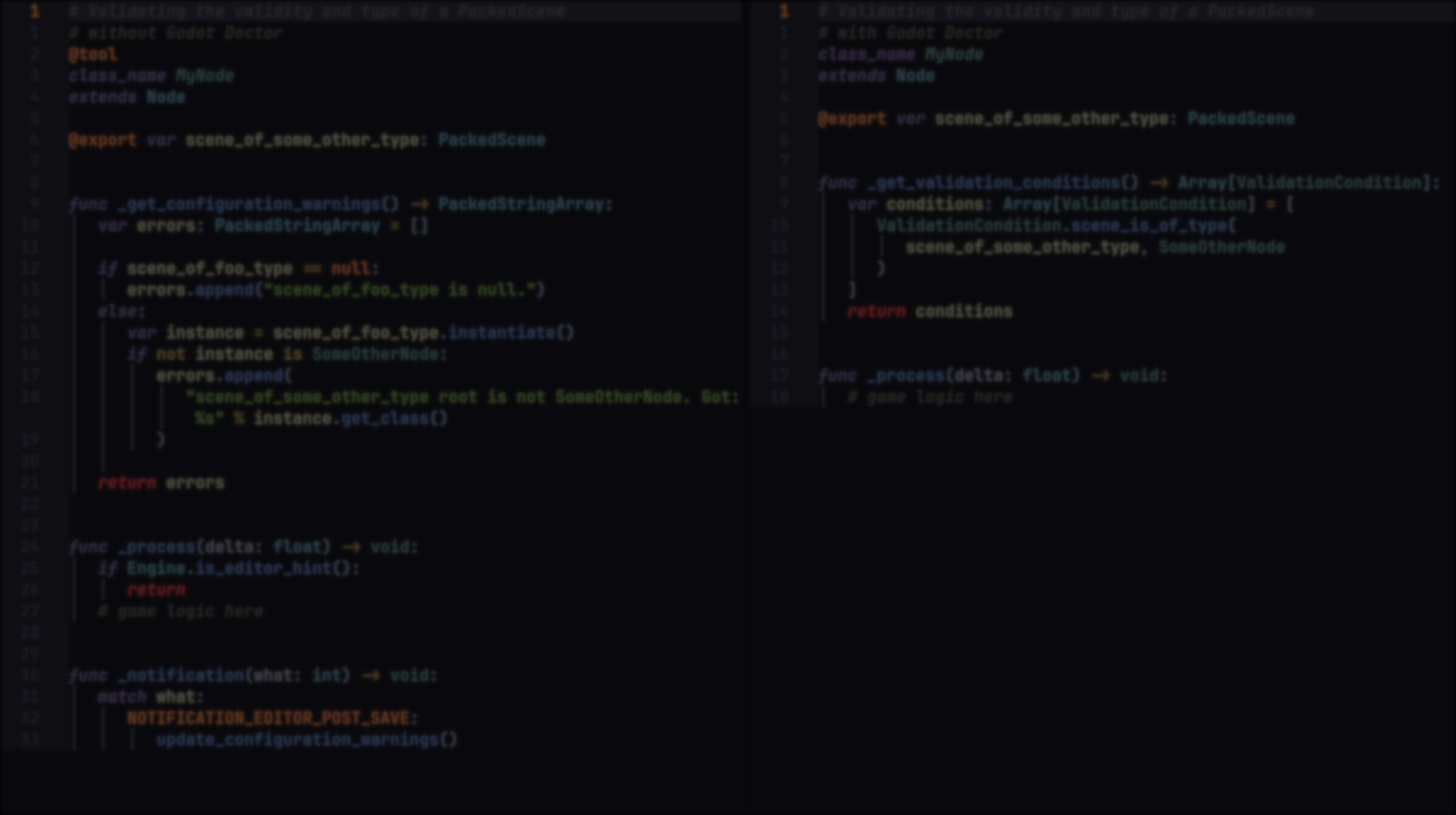Image resolution: width=1456 pixels, height=815 pixels.
Task: Place cursor on _get_validation_conditions function name
Action: 993,183
